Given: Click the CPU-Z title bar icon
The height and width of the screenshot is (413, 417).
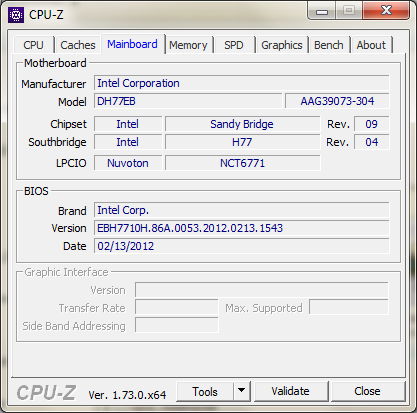Looking at the screenshot, I should tap(16, 15).
